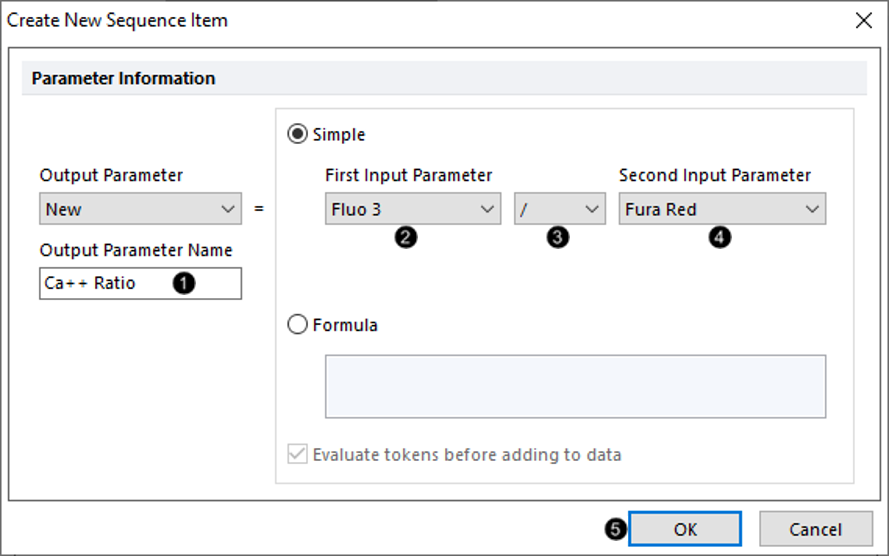
Task: Dismiss the dialog with Cancel
Action: click(815, 529)
